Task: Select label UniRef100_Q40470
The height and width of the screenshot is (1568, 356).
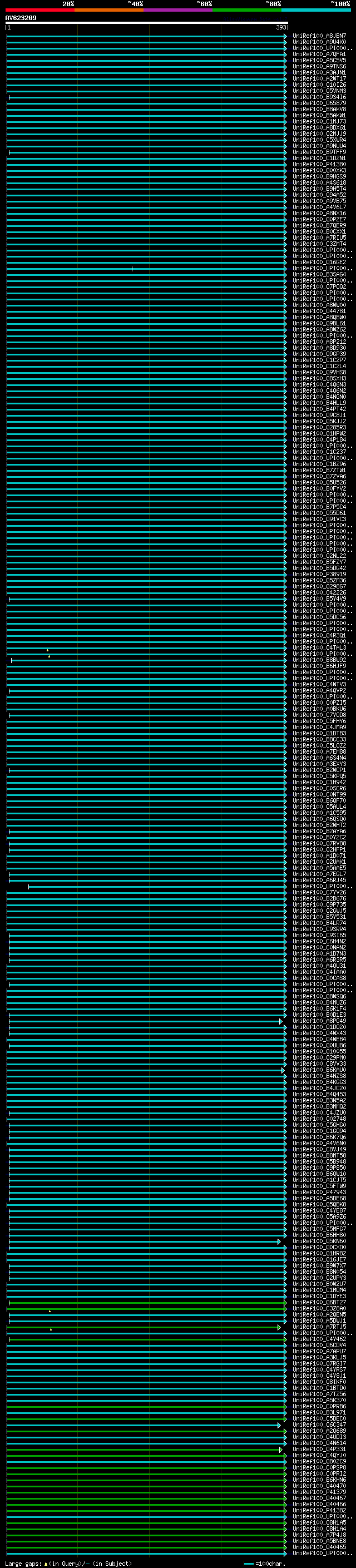Action: tap(319, 1486)
